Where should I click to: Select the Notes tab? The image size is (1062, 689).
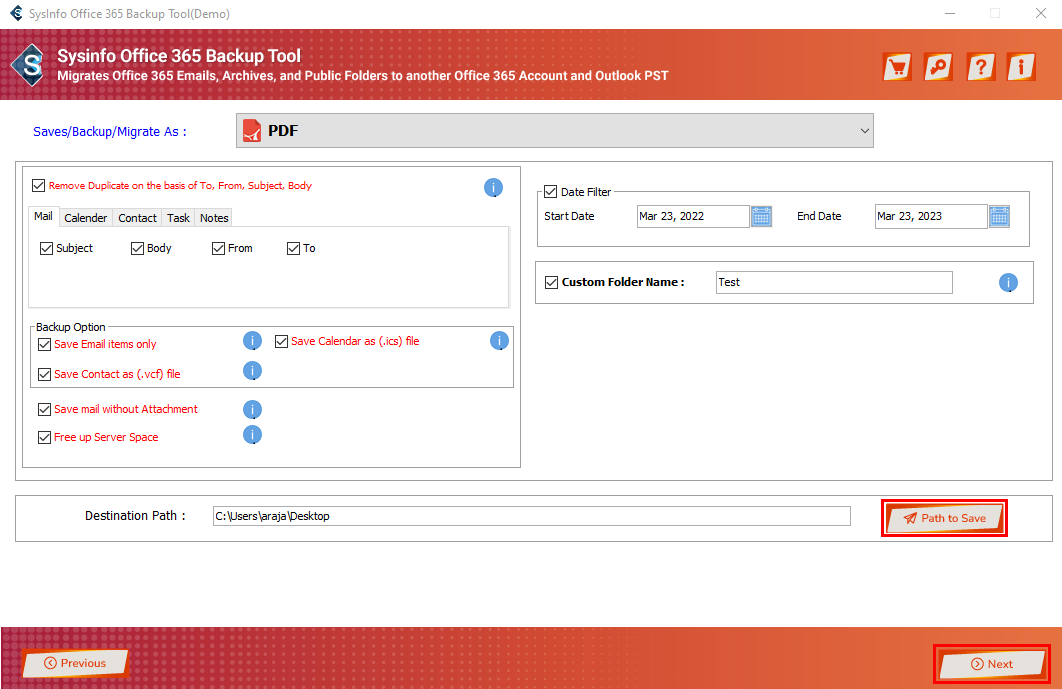[214, 218]
